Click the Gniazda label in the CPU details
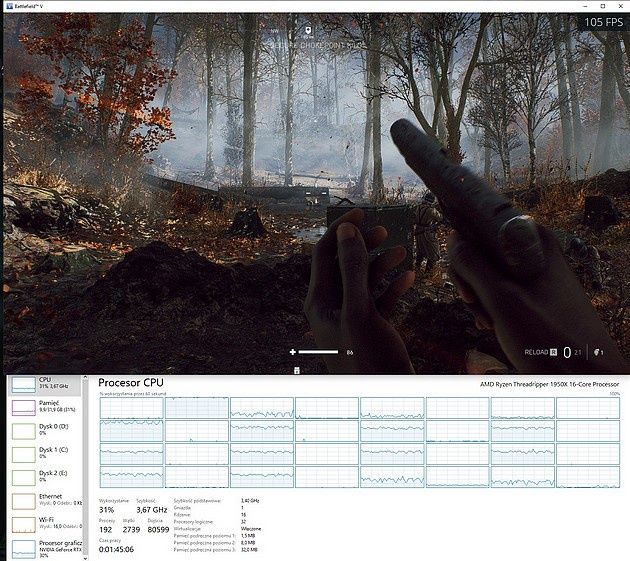Image resolution: width=630 pixels, height=561 pixels. click(182, 508)
